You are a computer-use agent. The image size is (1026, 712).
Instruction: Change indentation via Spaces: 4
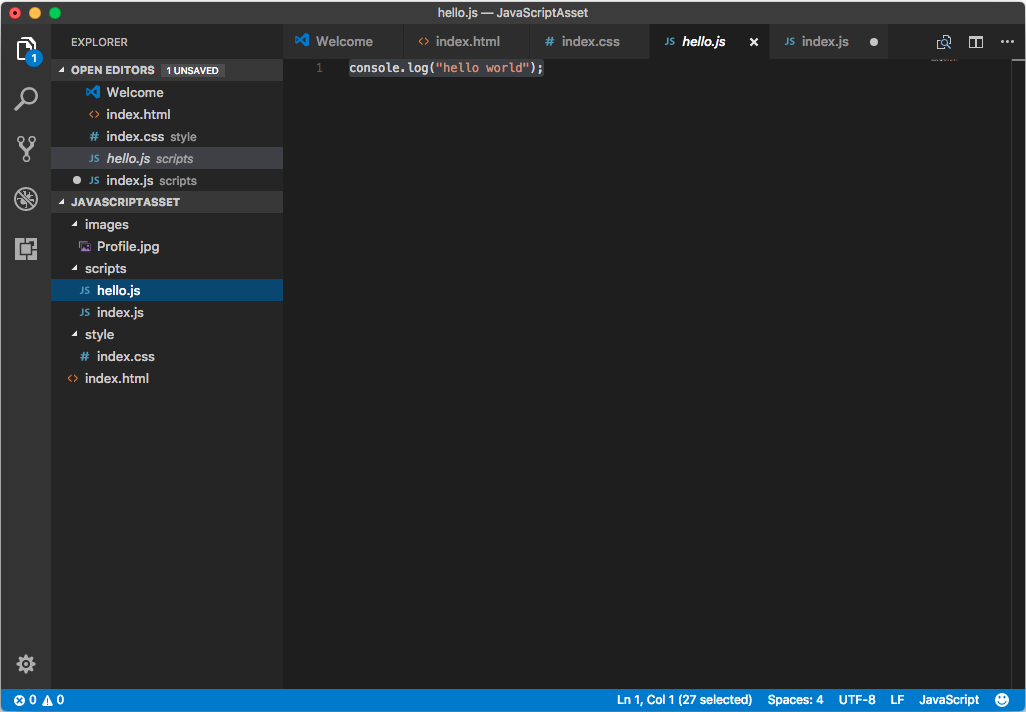(795, 700)
